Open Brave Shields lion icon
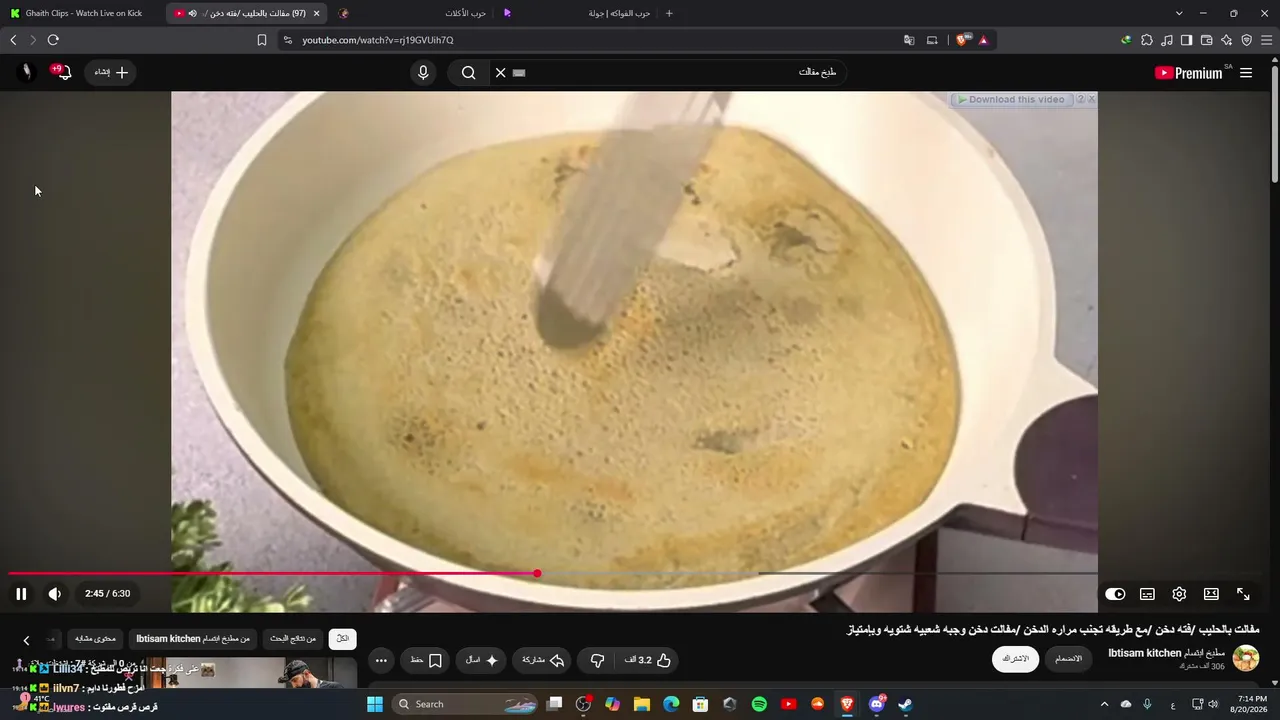 tap(962, 40)
